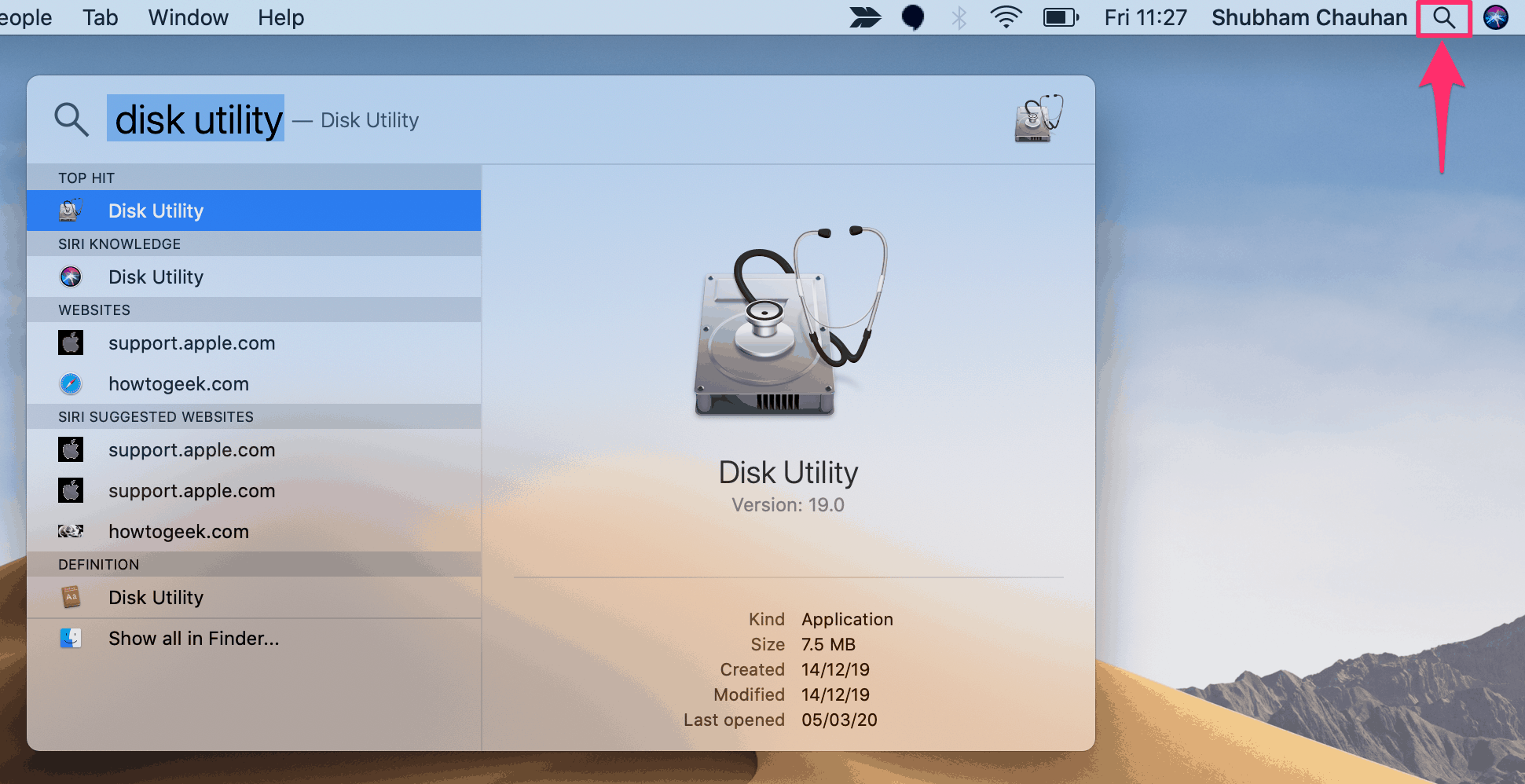
Task: Open the Help menu in the menu bar
Action: pyautogui.click(x=281, y=17)
